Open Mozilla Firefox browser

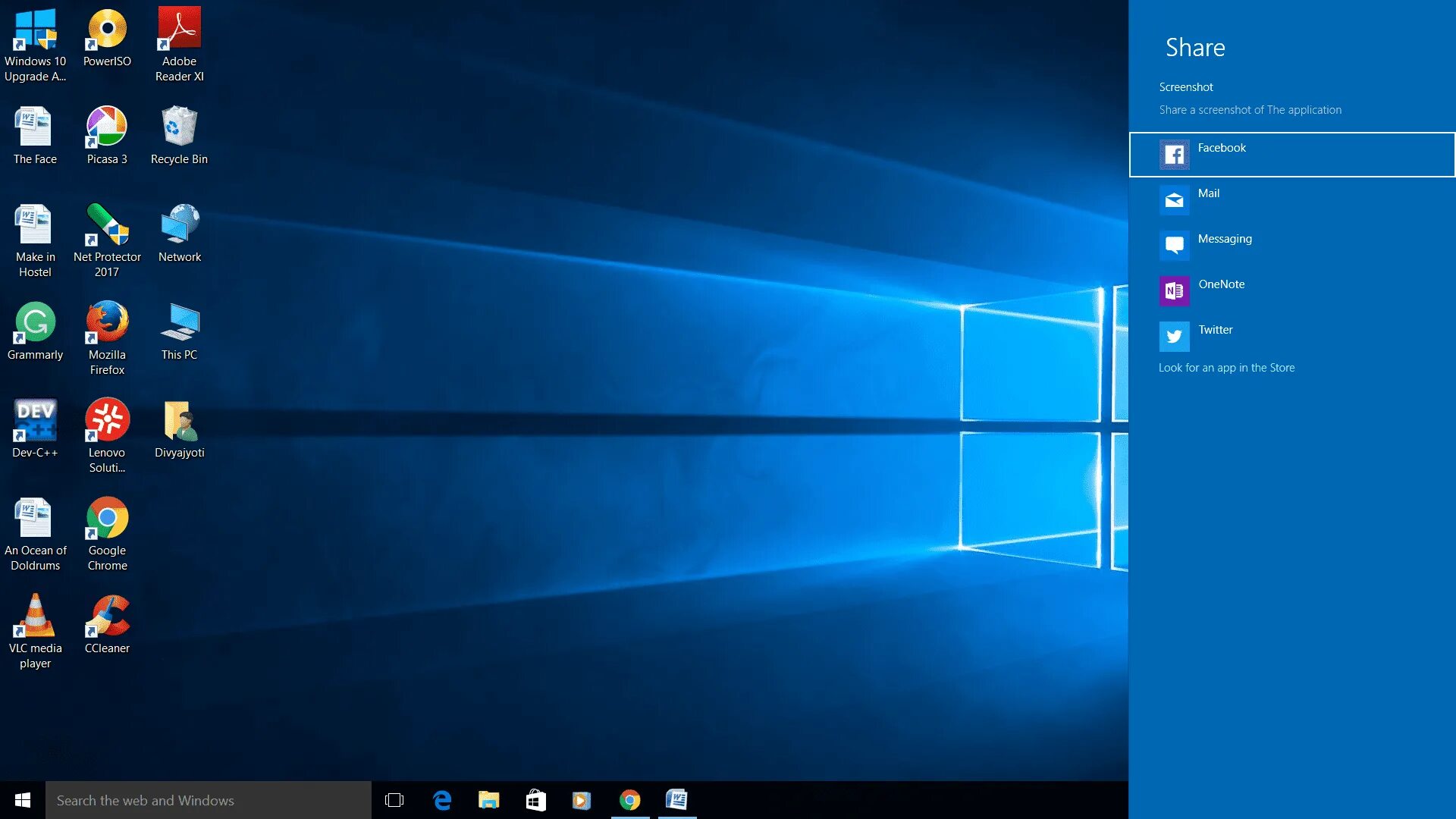tap(106, 326)
